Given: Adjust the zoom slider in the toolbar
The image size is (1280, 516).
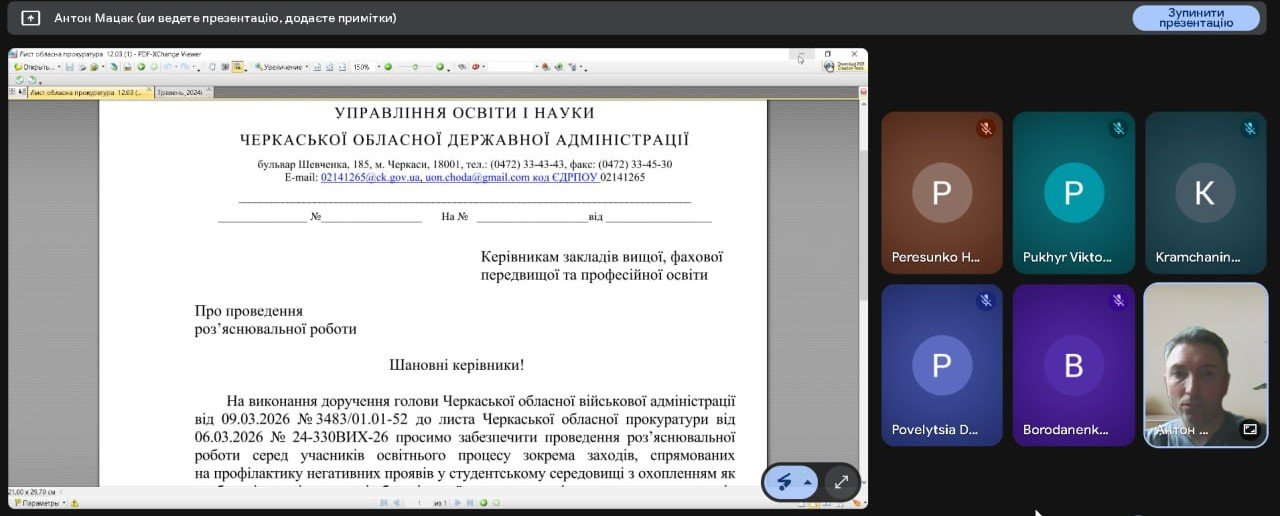Looking at the screenshot, I should point(415,67).
